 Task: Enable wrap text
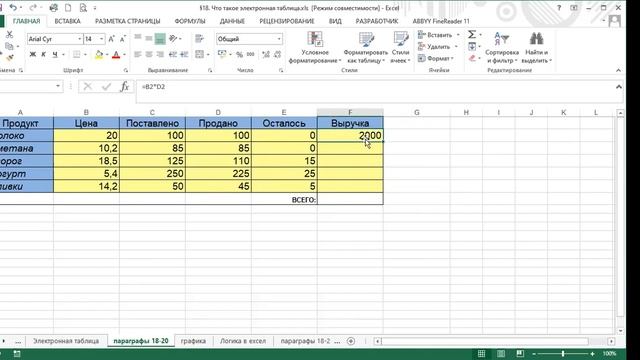coord(199,38)
